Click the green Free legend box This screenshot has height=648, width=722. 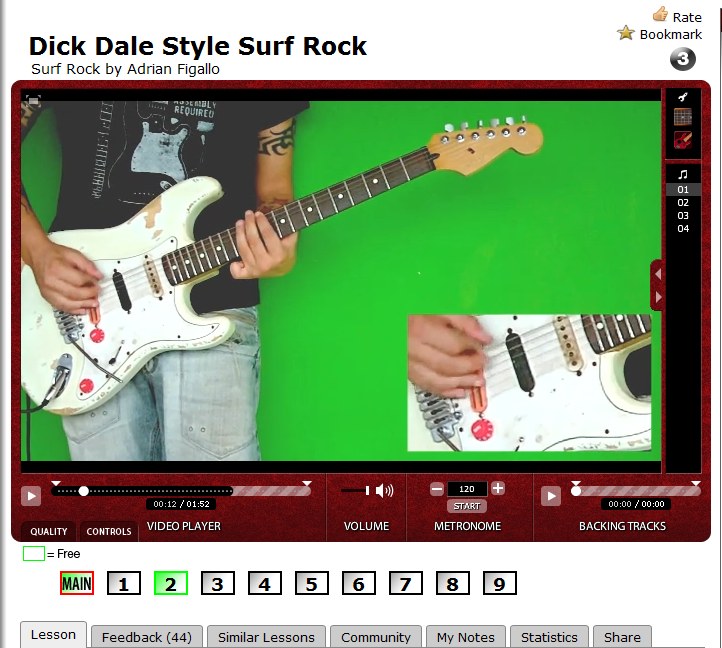click(34, 553)
